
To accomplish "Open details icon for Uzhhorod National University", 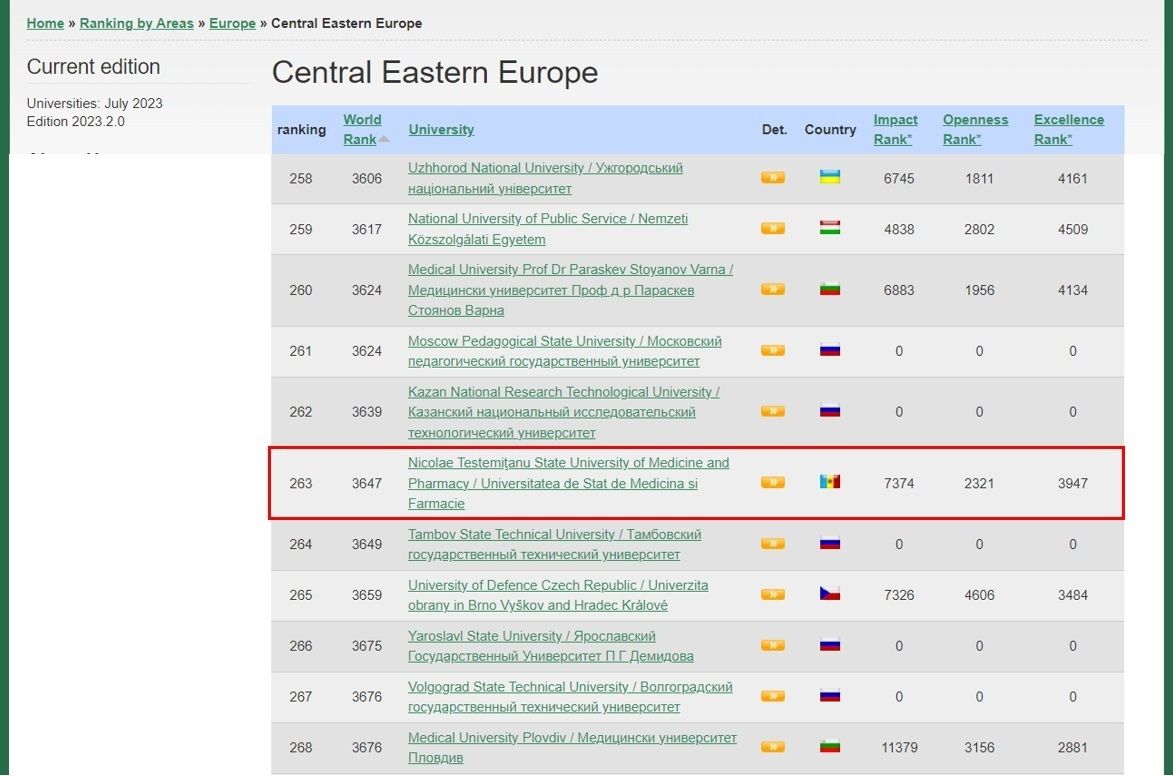I will (x=772, y=178).
